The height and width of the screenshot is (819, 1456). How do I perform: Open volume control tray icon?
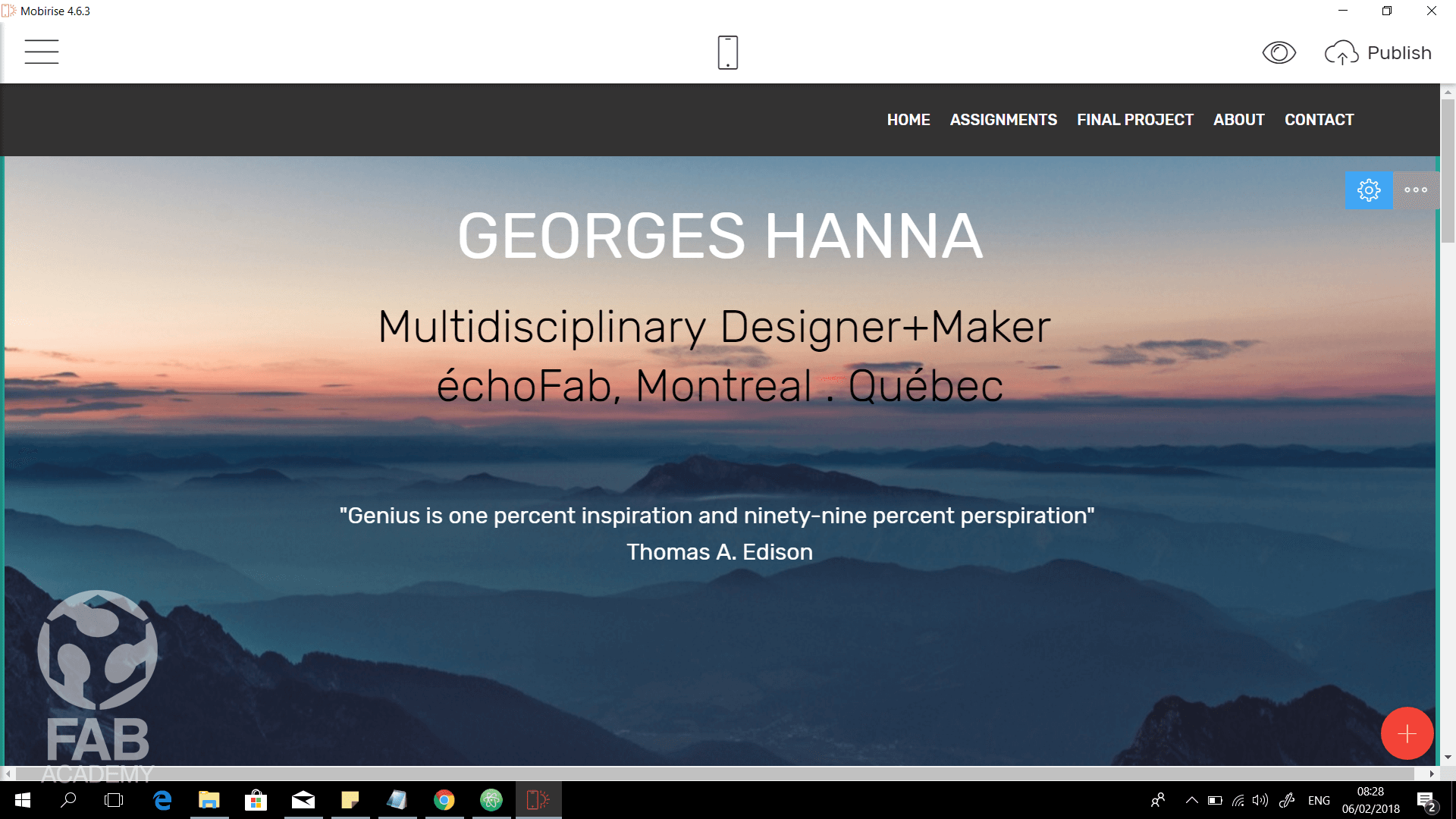[1260, 800]
